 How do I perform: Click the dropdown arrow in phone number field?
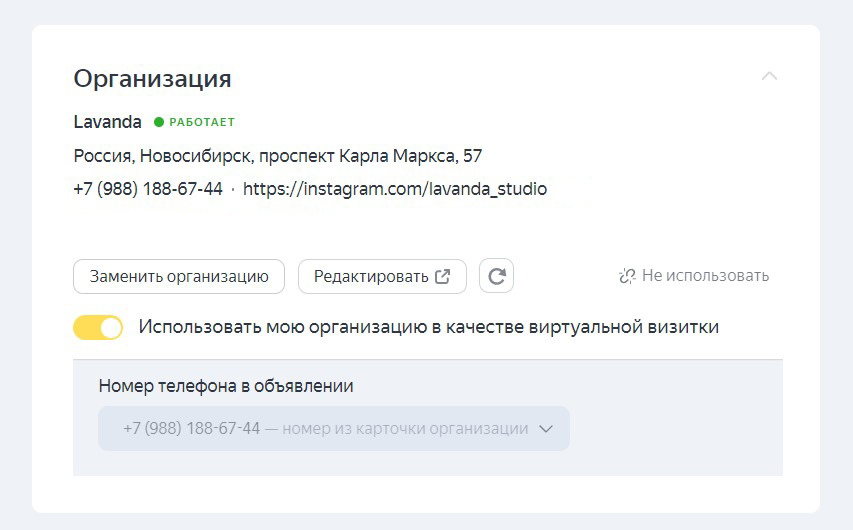pos(546,429)
